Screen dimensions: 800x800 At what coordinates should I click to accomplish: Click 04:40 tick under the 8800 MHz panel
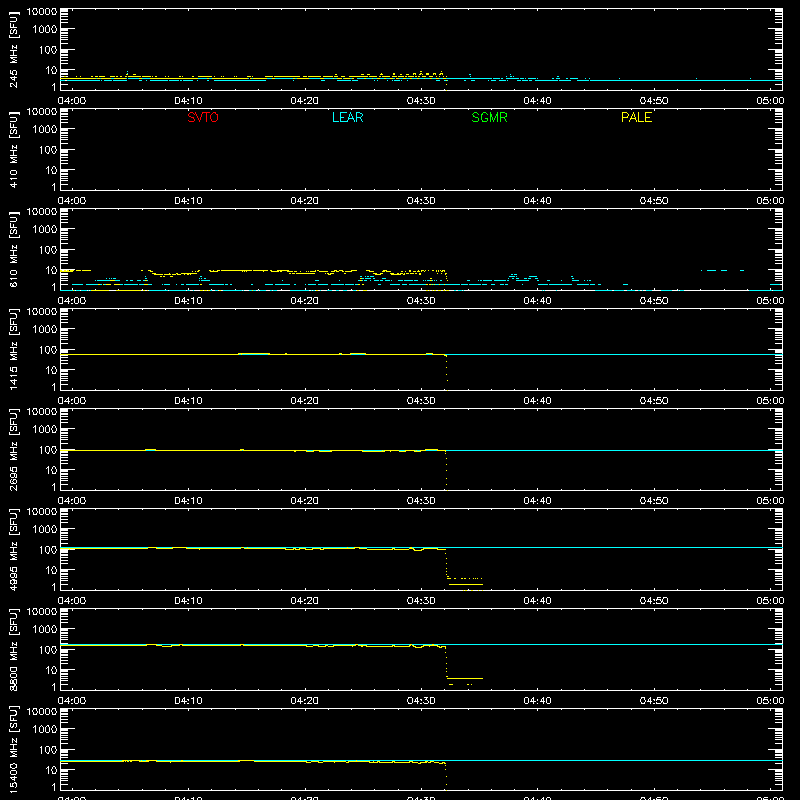(x=537, y=701)
